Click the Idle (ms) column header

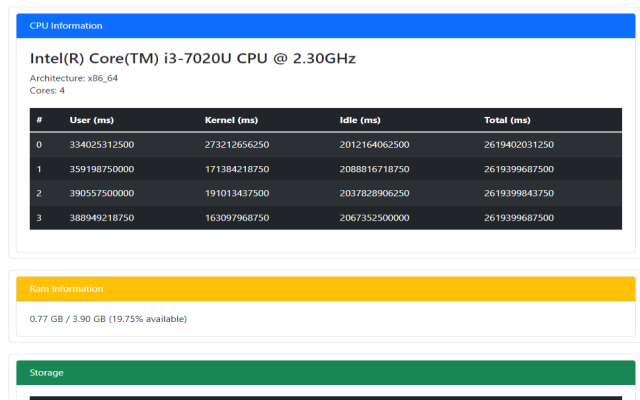[360, 120]
